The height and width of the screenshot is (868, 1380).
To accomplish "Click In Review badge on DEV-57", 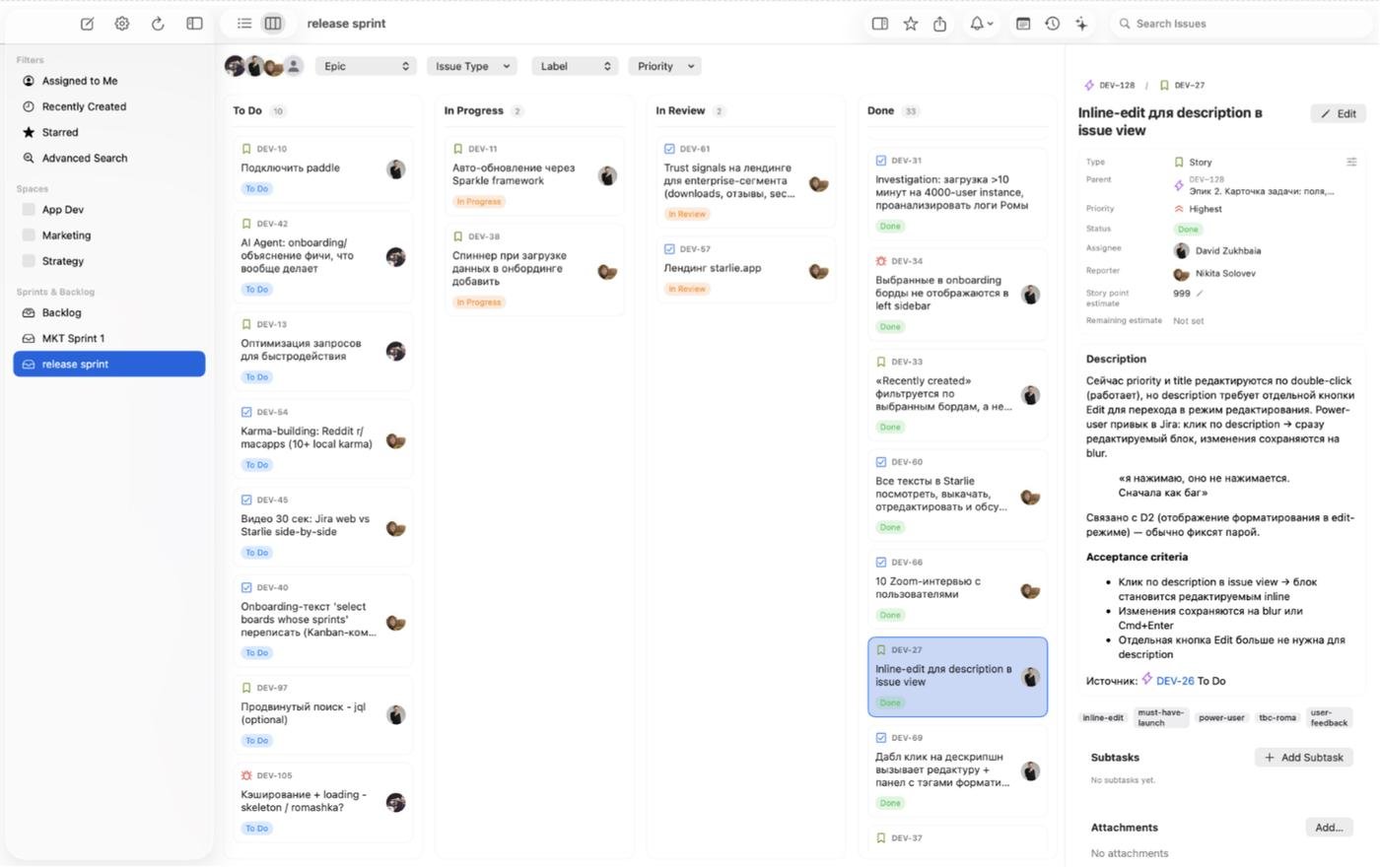I will pos(687,289).
